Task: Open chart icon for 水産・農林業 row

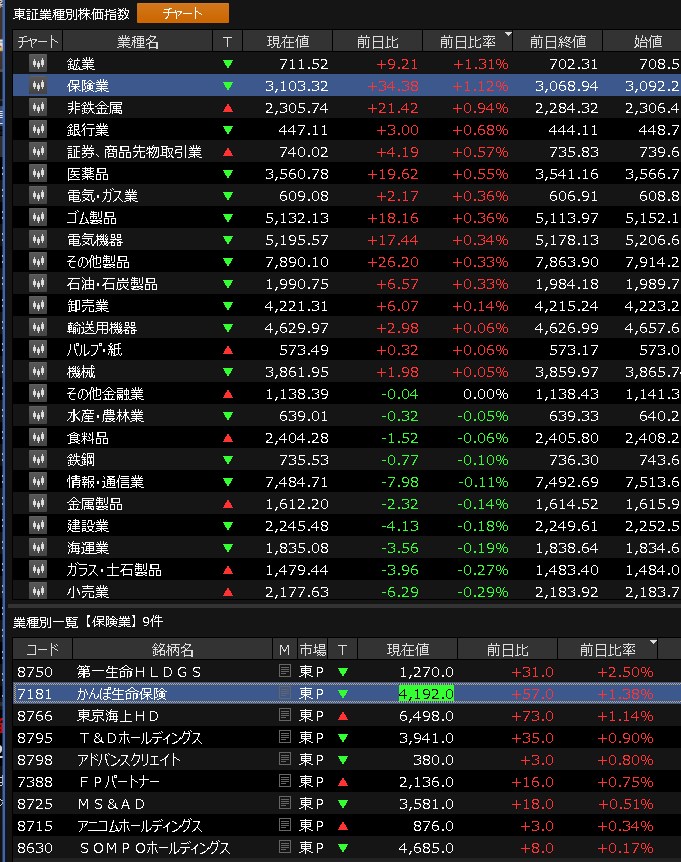Action: (38, 416)
